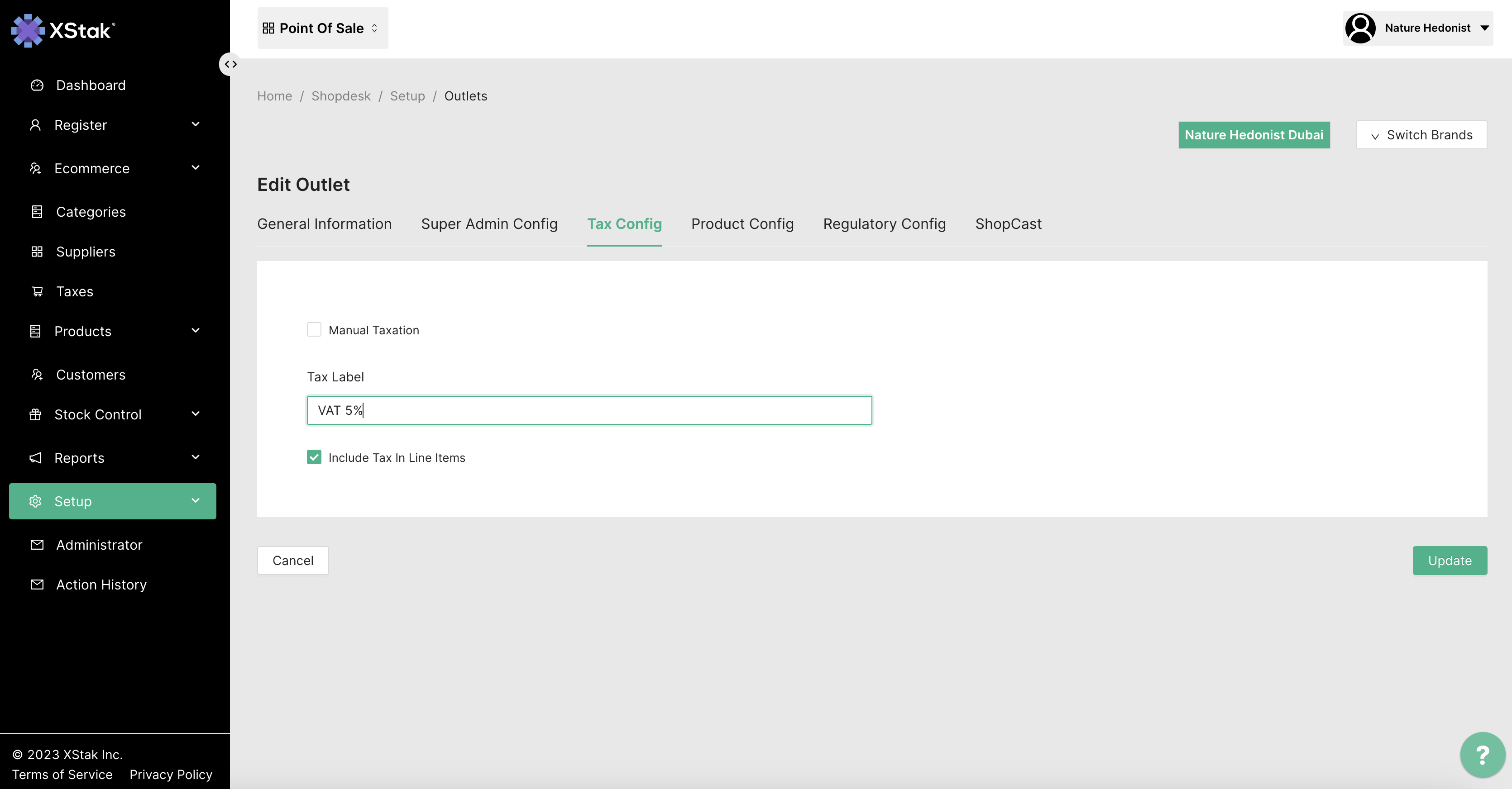Click the Setup gear icon

[35, 502]
